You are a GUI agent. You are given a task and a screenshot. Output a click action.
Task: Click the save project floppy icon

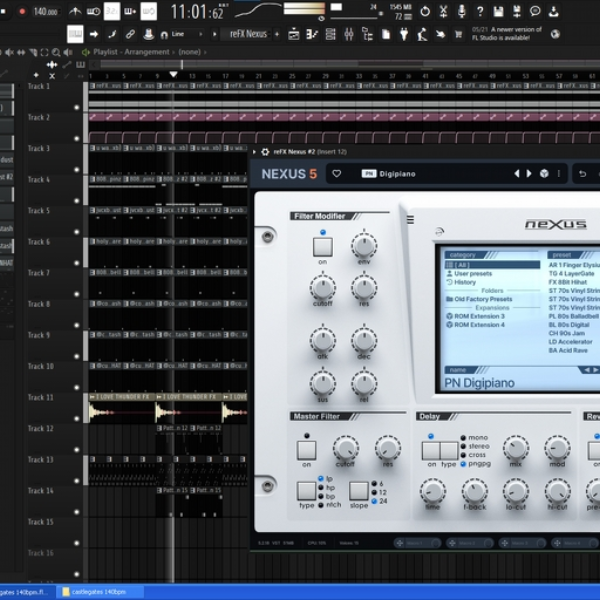[x=498, y=11]
